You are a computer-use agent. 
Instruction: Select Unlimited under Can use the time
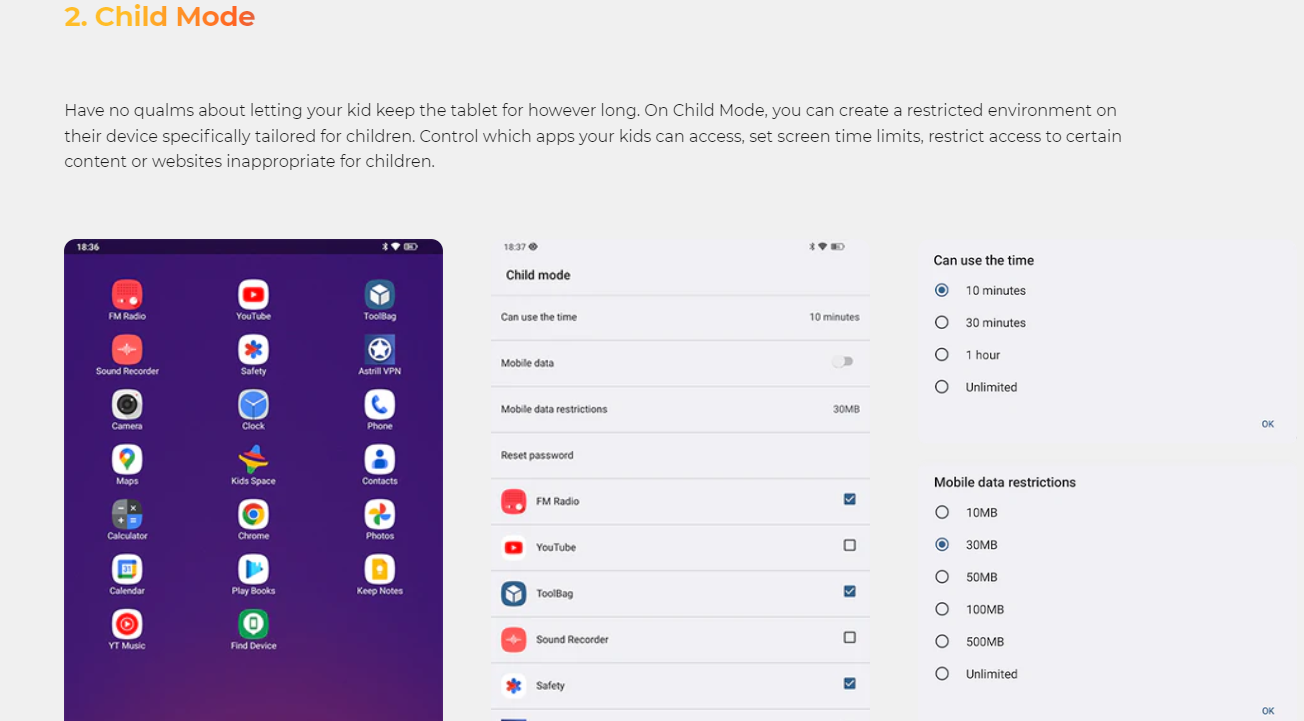941,386
